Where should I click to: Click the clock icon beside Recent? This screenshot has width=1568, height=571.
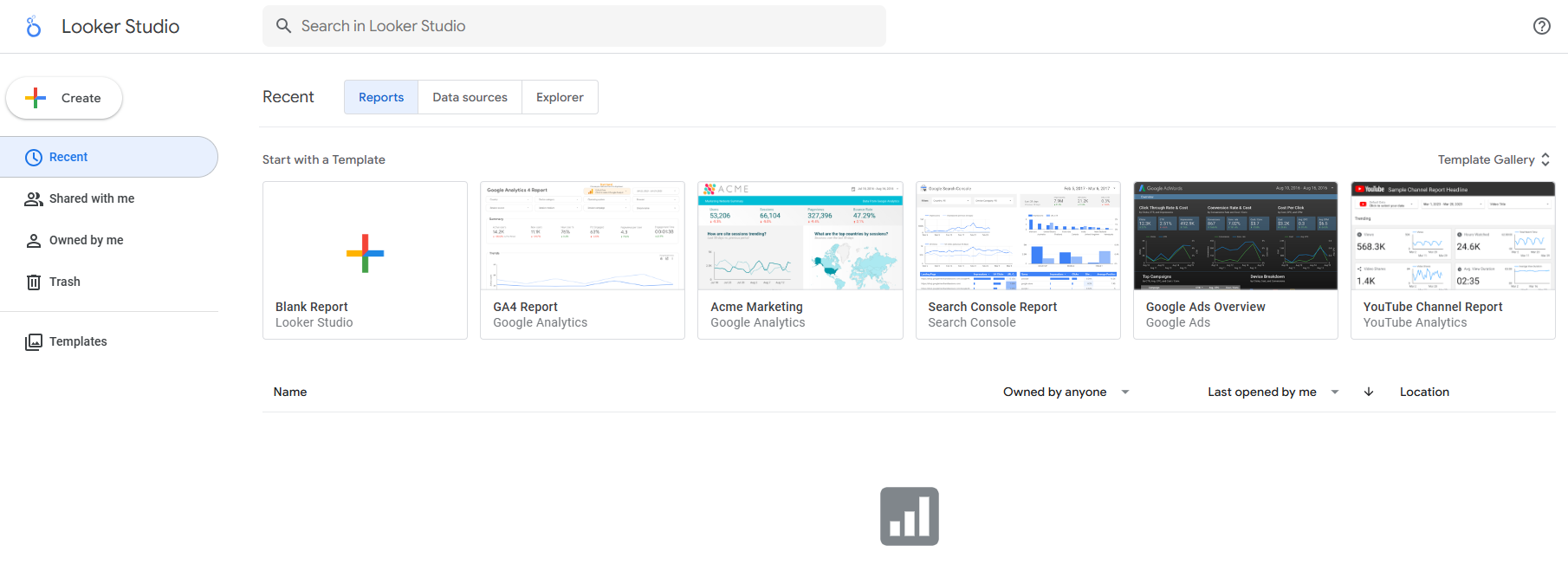[34, 157]
